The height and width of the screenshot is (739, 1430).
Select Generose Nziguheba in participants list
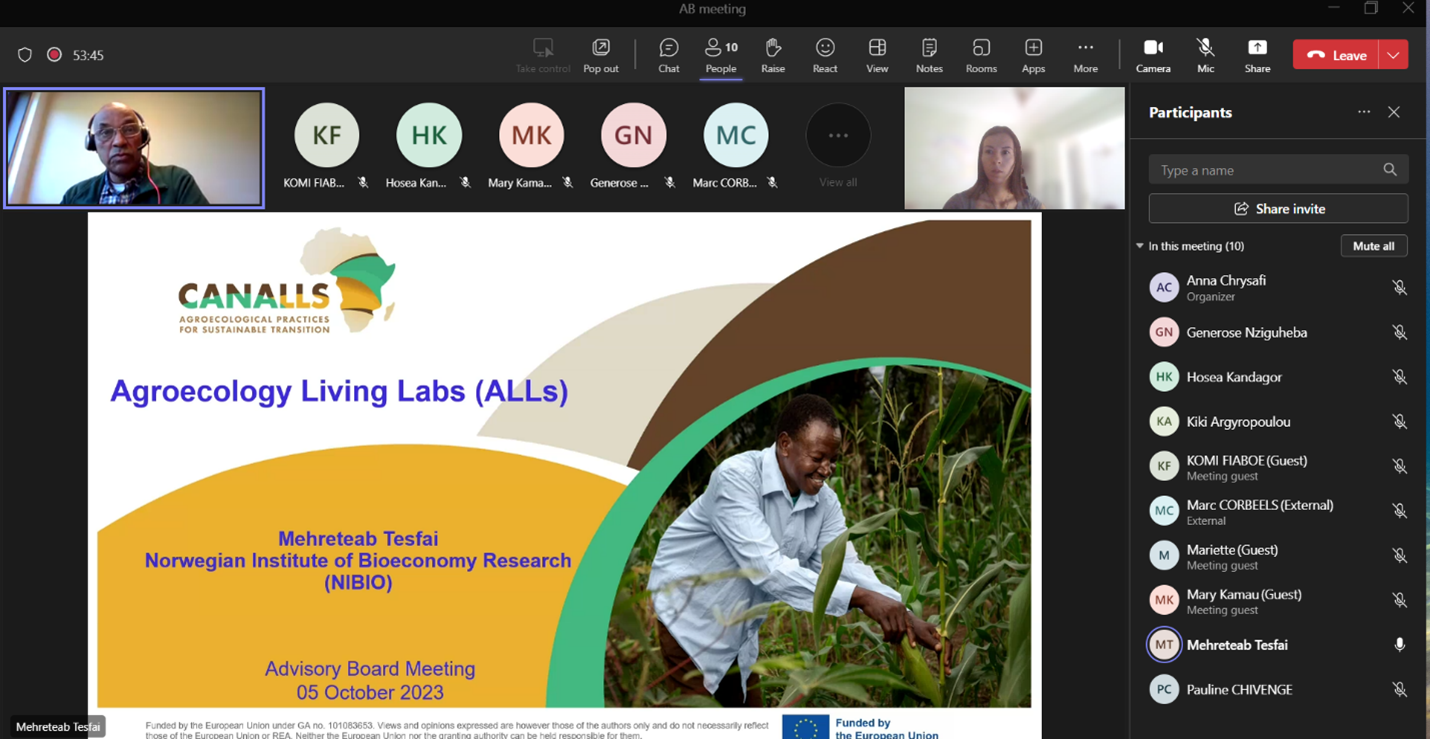click(1278, 332)
